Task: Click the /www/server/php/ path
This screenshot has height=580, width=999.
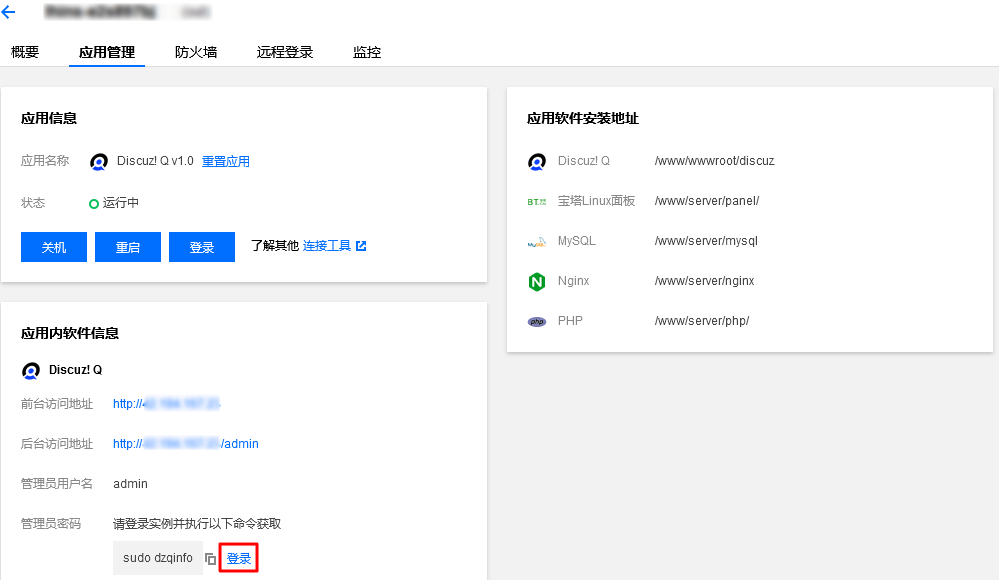Action: click(x=702, y=321)
